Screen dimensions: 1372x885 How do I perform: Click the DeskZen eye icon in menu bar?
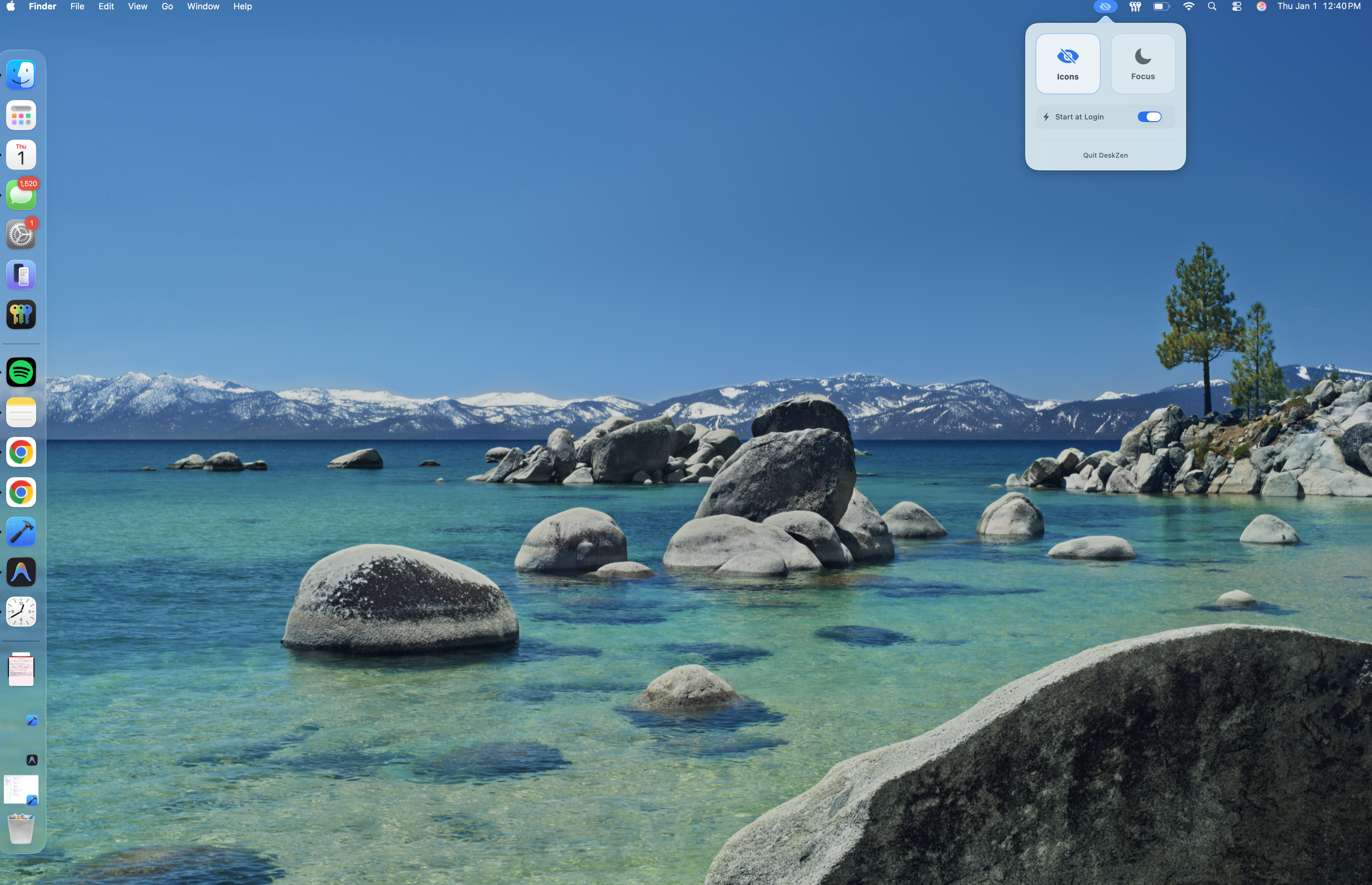click(x=1104, y=6)
